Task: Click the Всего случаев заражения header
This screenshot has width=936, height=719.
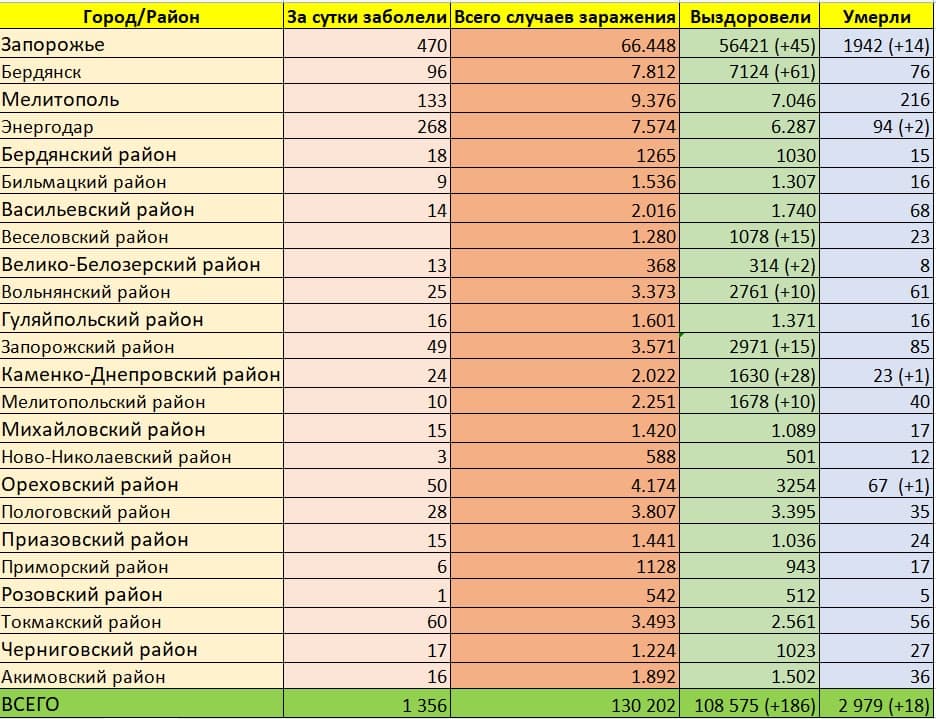Action: click(x=565, y=17)
